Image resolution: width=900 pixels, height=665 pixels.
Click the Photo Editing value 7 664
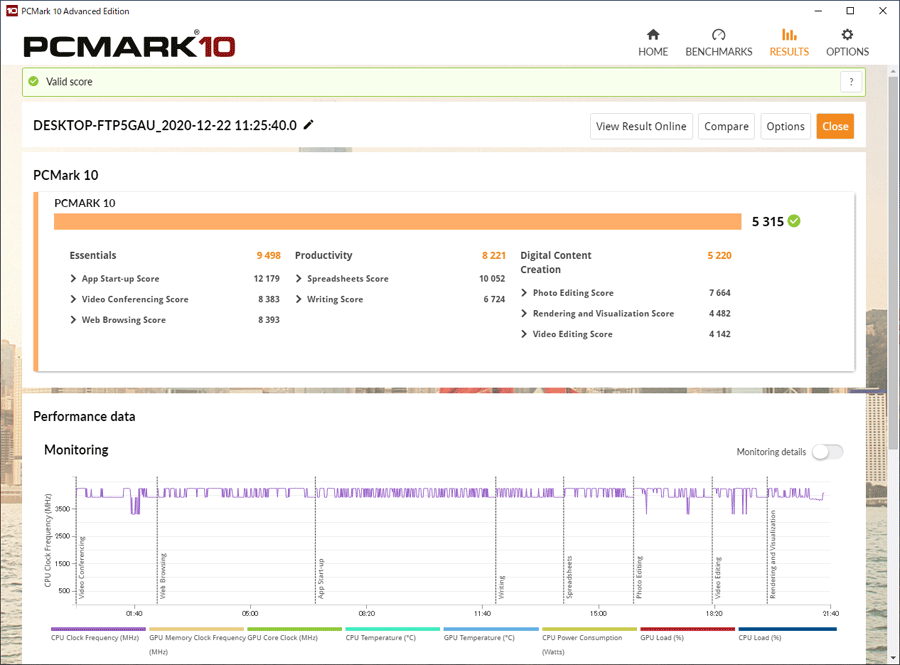[x=720, y=293]
